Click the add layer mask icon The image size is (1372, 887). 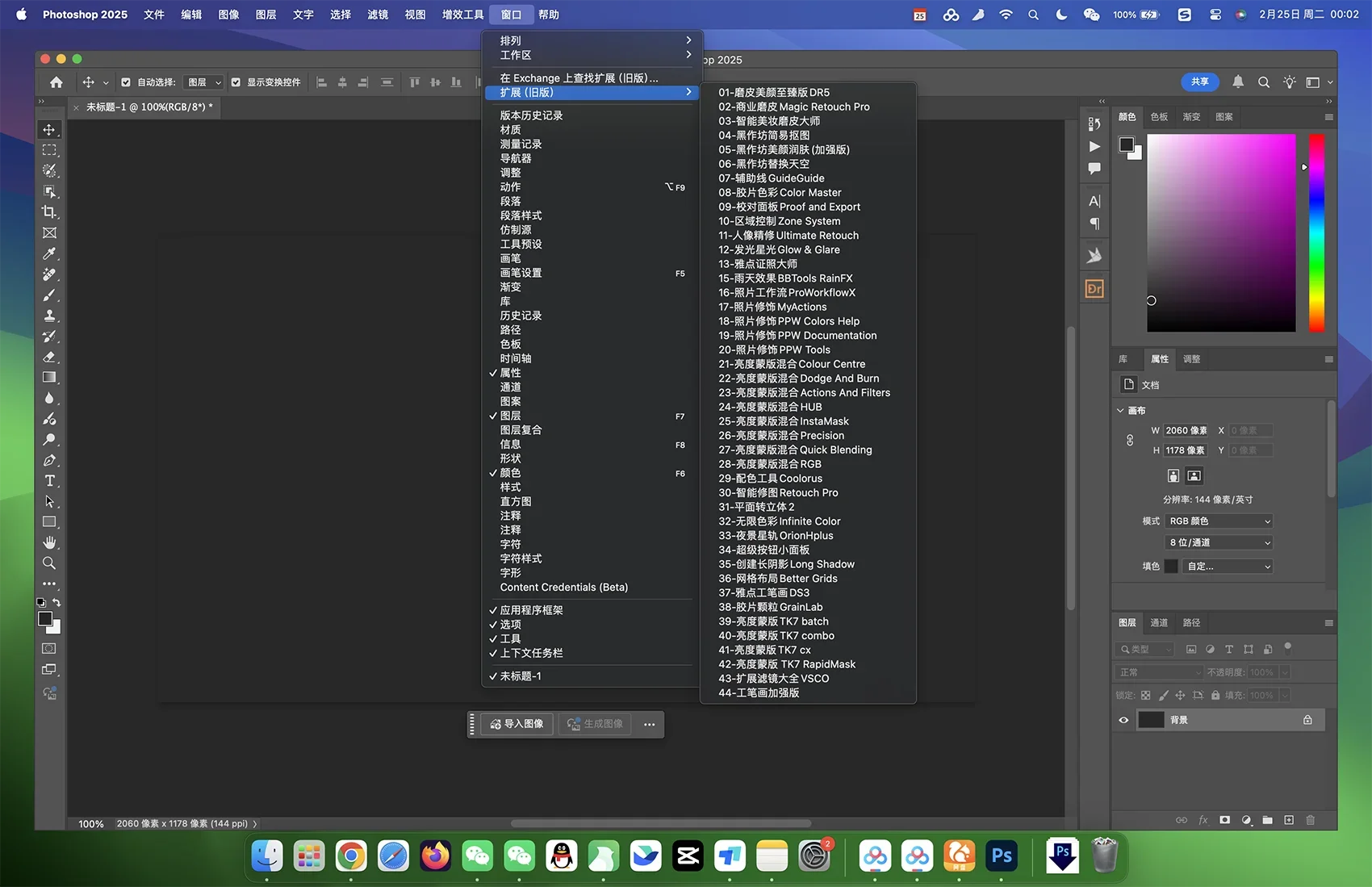pos(1224,820)
